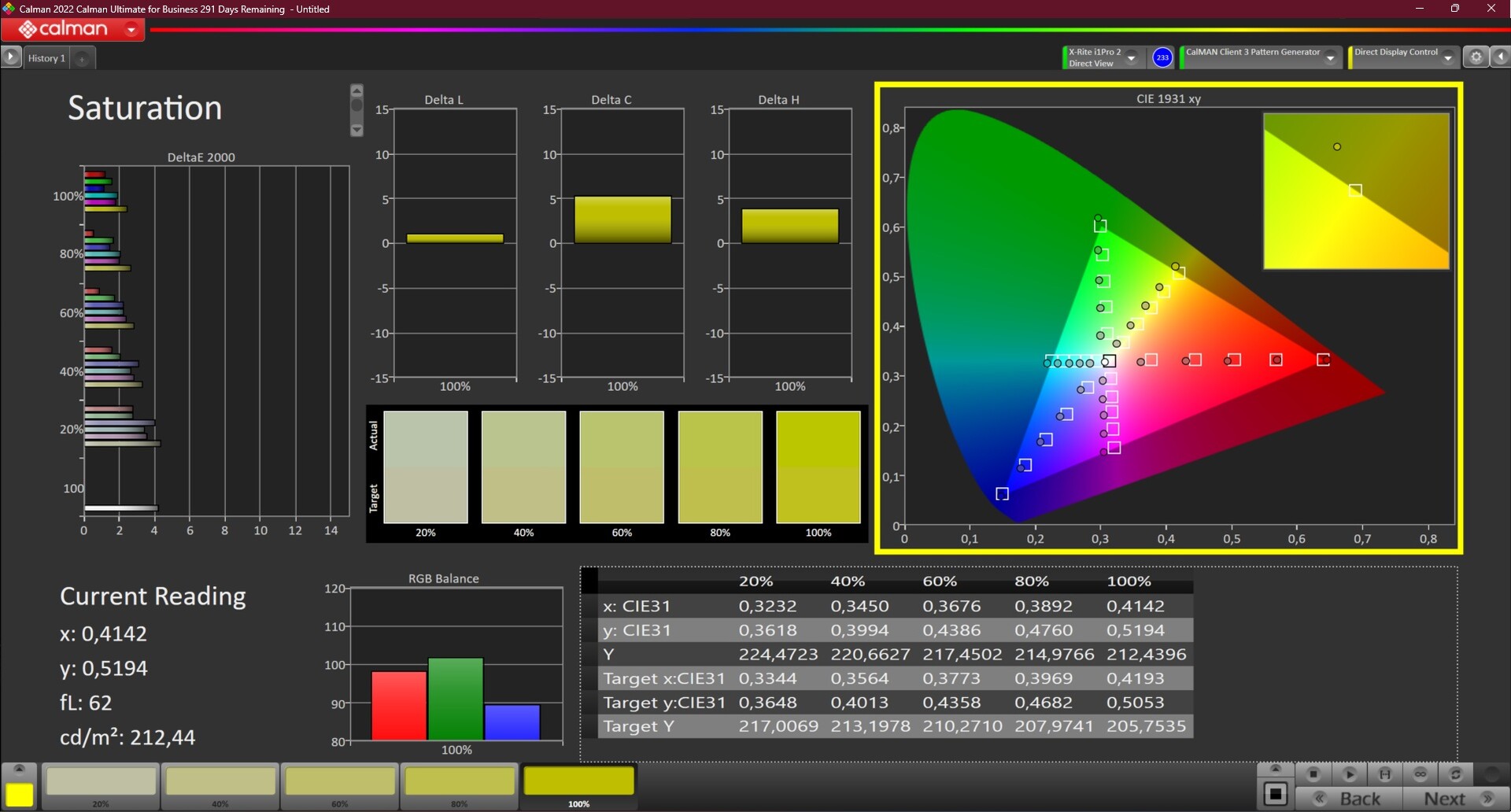Add a new history tab
Screen dimensions: 1511x812
click(x=82, y=58)
